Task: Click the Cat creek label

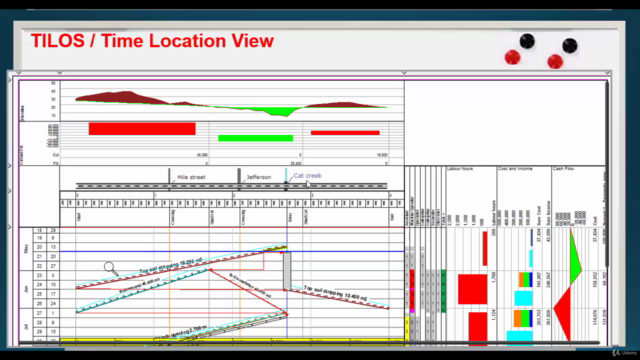Action: [x=307, y=176]
